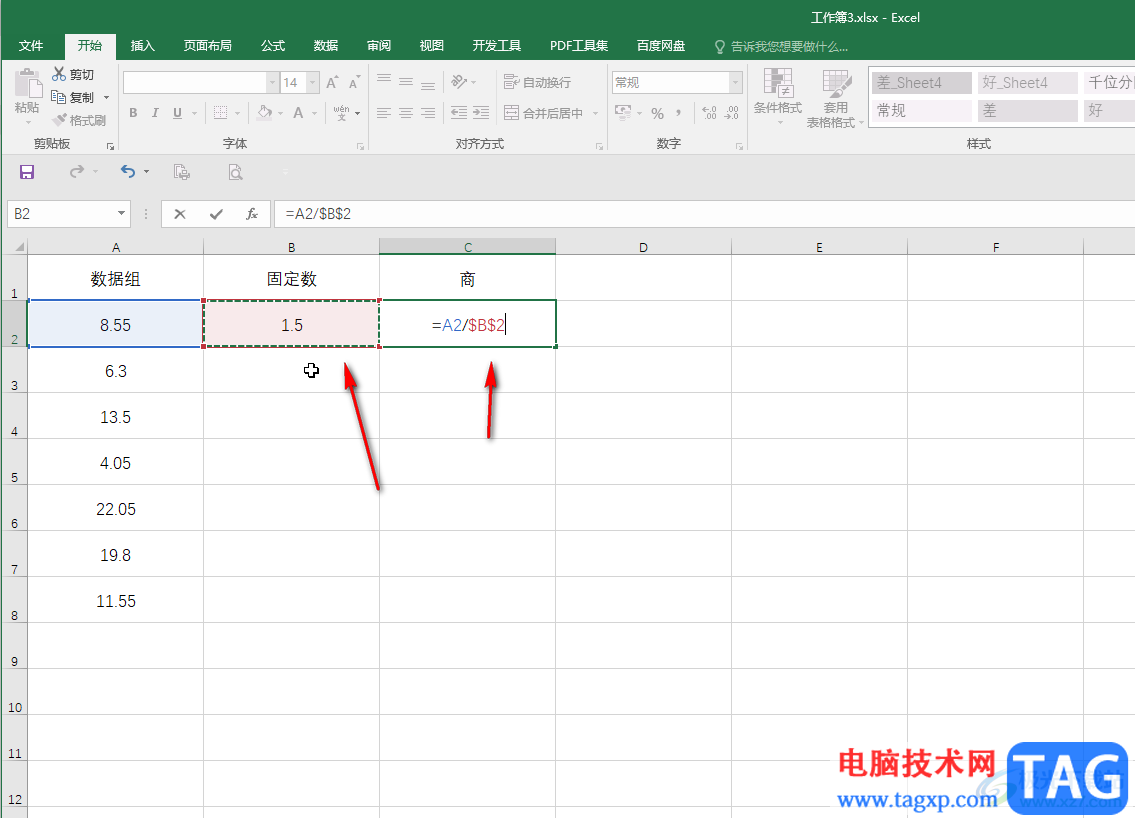Click 自动换行 wrap text button

pyautogui.click(x=538, y=83)
